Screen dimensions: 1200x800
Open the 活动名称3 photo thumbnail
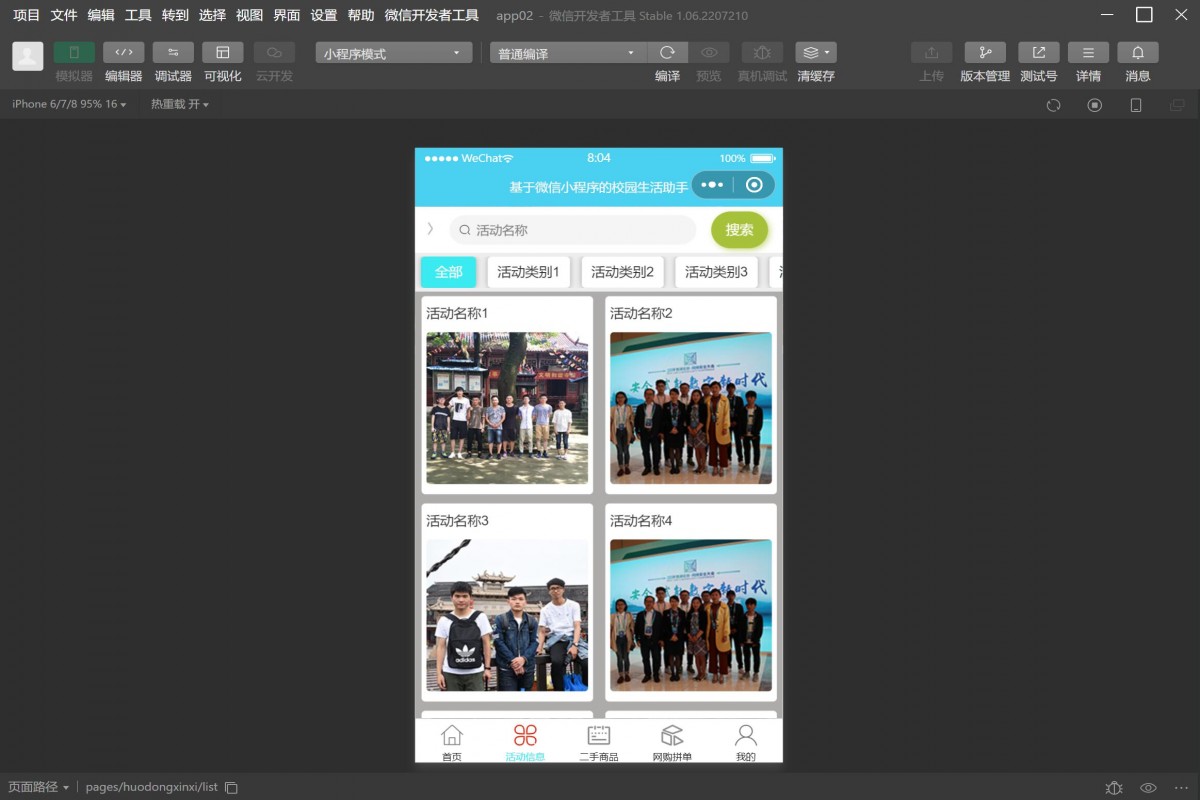pos(507,615)
